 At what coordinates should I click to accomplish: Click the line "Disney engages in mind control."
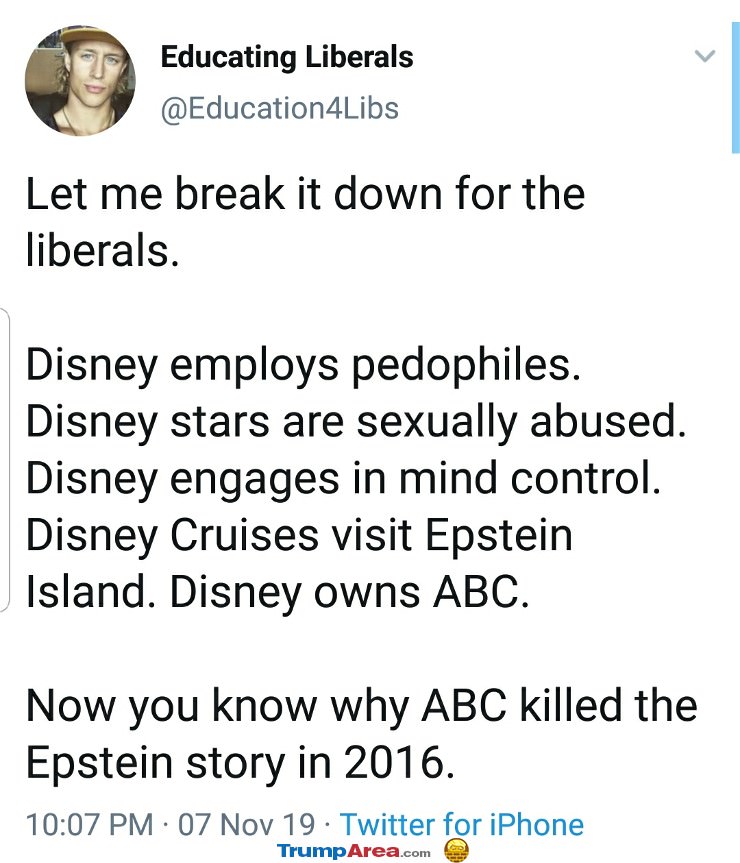click(x=343, y=479)
